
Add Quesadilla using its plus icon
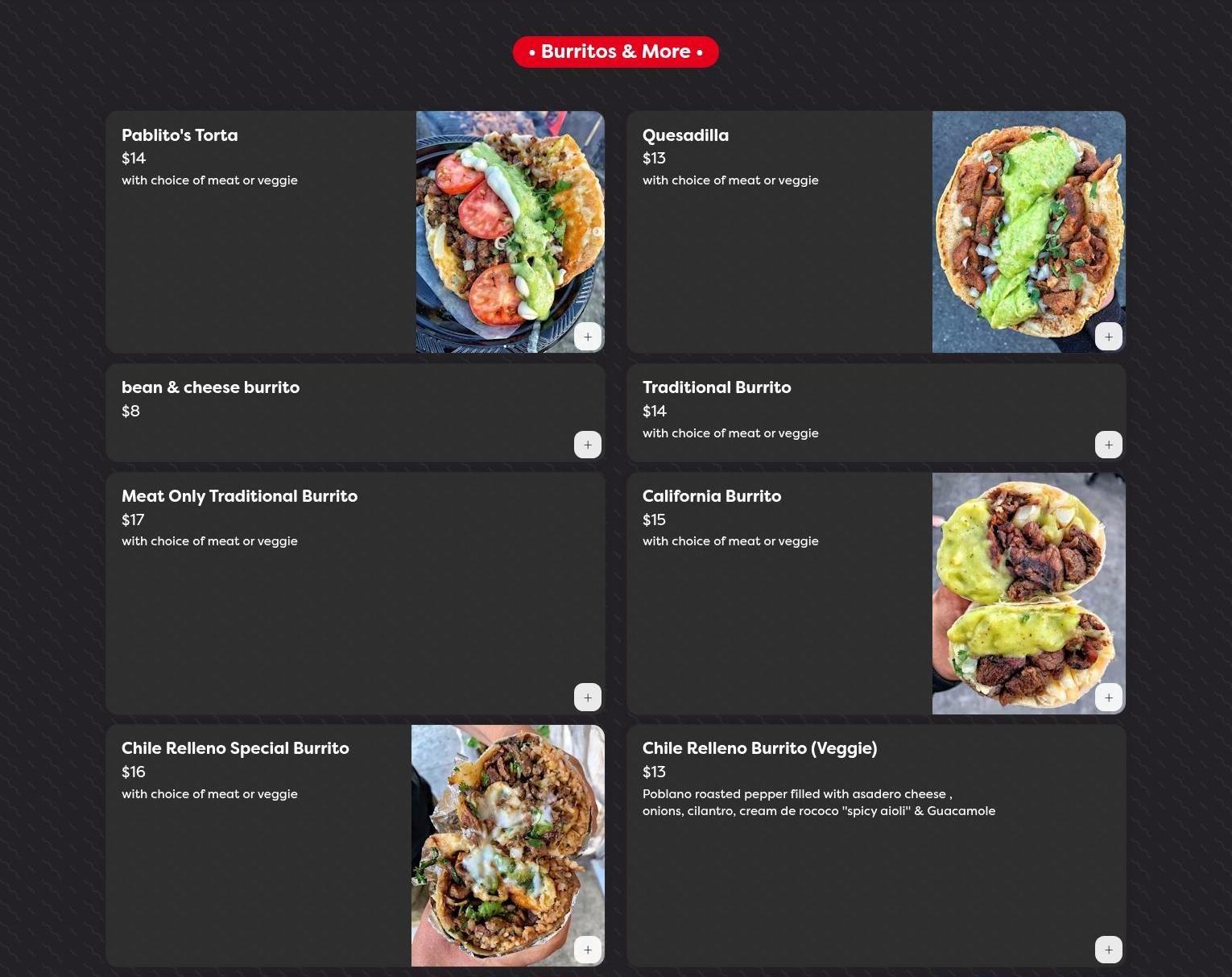1109,337
